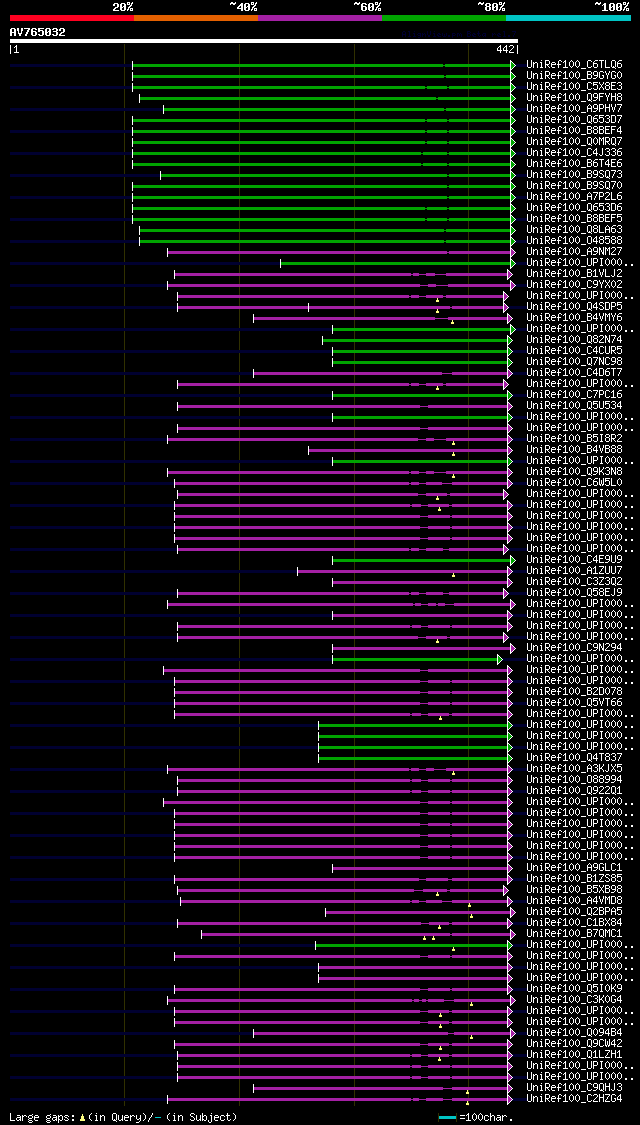Image resolution: width=640 pixels, height=1125 pixels.
Task: Go to the UniRef100_Q58EJ9 entry
Action: point(574,593)
